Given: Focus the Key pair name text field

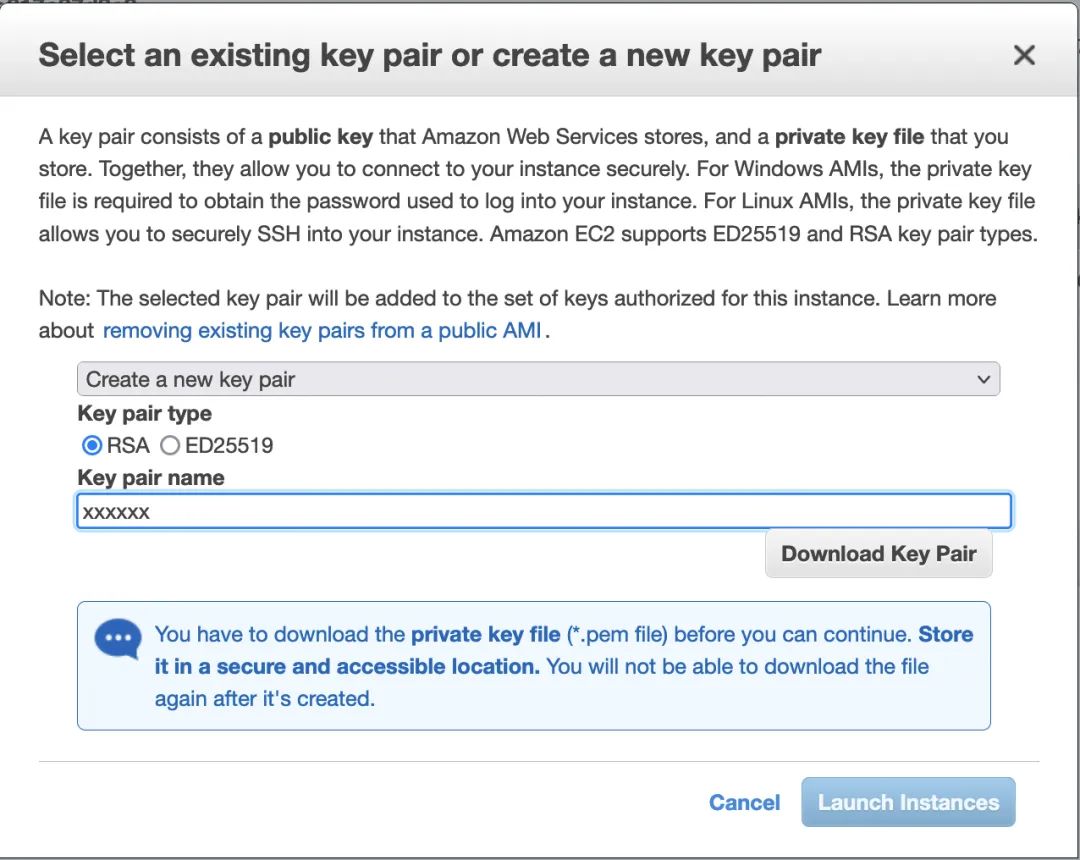Looking at the screenshot, I should pyautogui.click(x=544, y=512).
